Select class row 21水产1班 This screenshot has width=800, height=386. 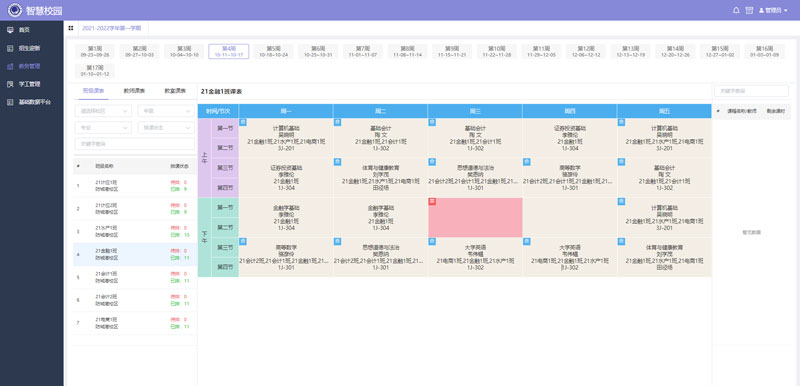pos(135,231)
